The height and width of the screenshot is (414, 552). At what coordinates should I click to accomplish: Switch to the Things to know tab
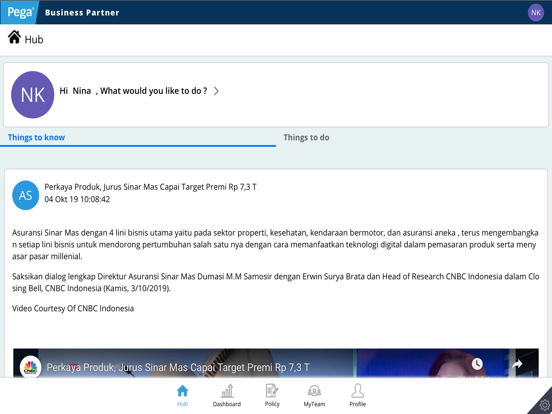click(x=36, y=137)
